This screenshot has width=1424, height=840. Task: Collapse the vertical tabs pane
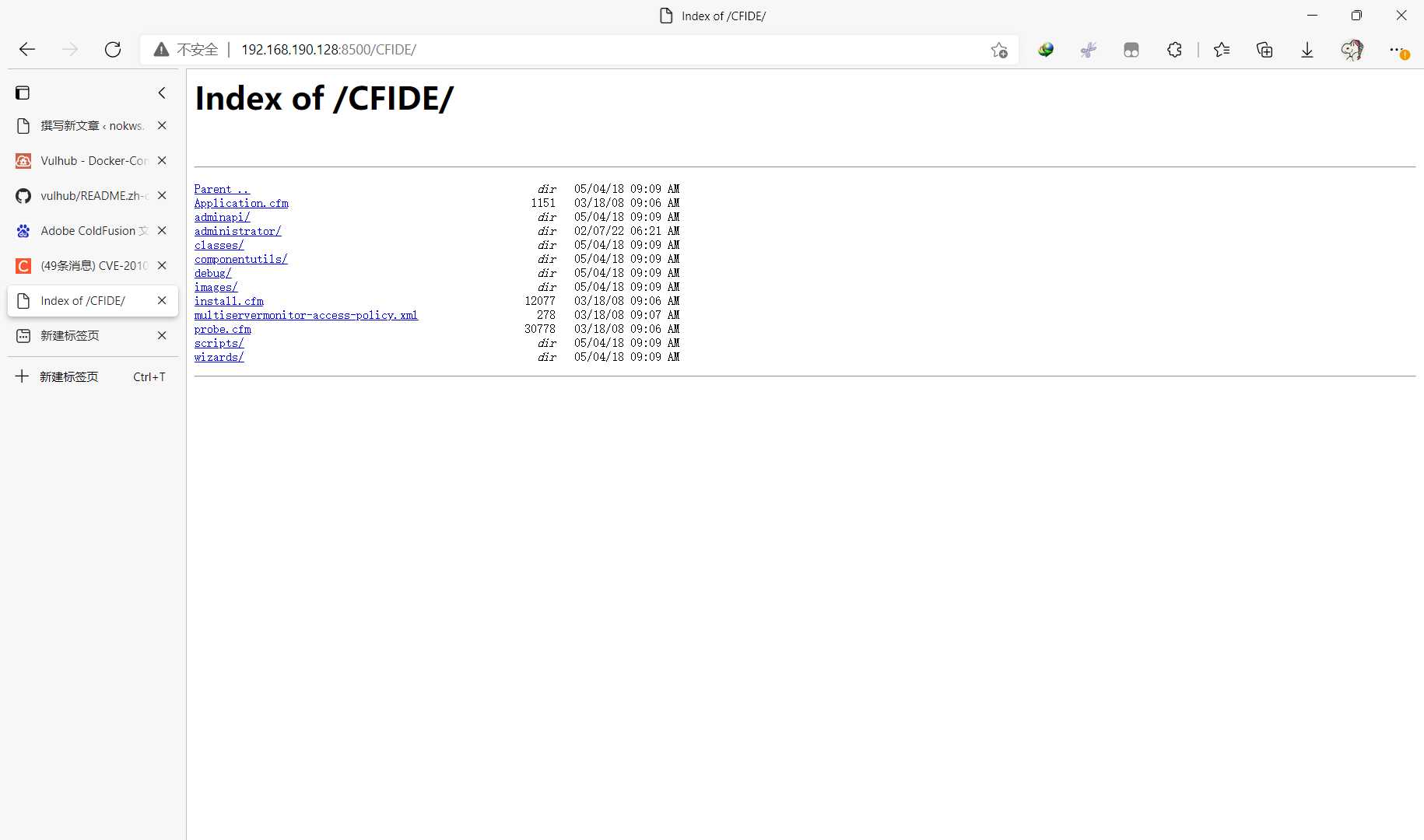pyautogui.click(x=162, y=93)
